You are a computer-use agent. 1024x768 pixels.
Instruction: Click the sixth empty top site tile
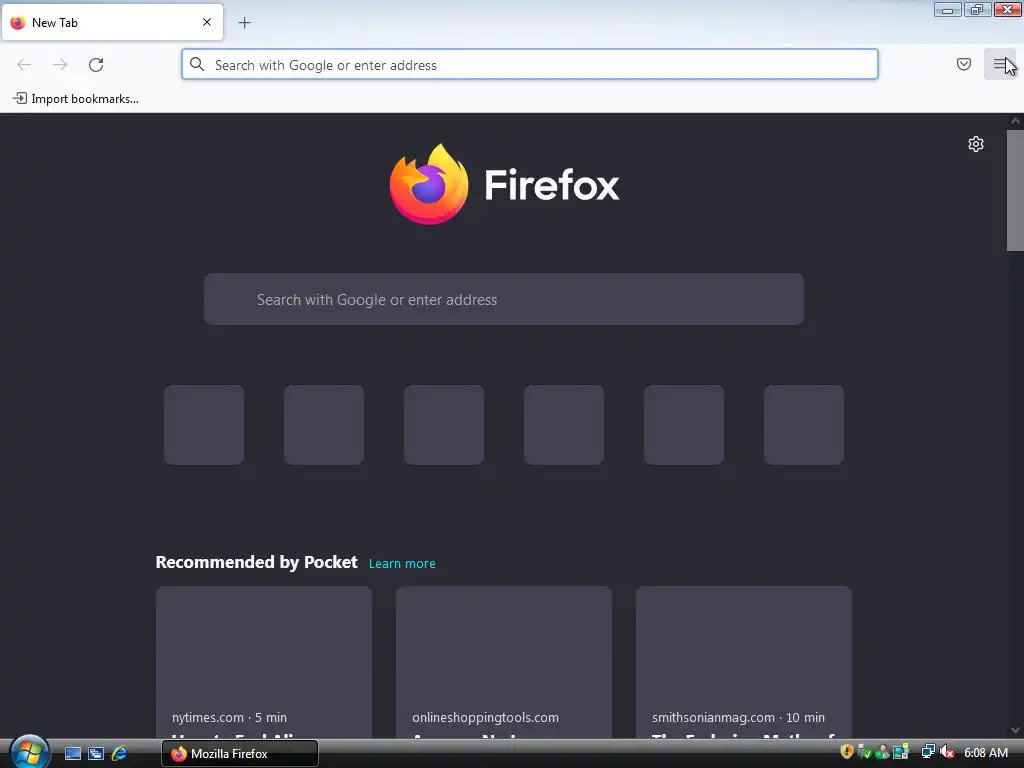(x=804, y=424)
